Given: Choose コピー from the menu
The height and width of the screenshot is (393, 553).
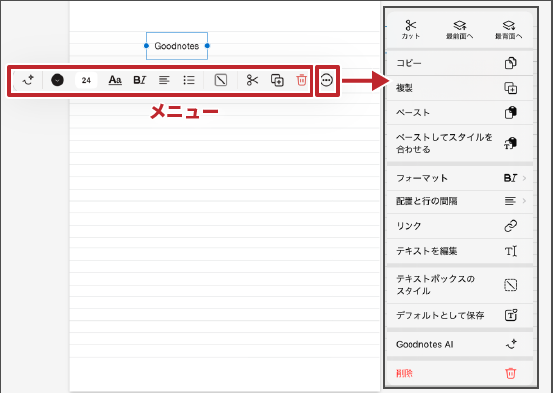Looking at the screenshot, I should [460, 63].
